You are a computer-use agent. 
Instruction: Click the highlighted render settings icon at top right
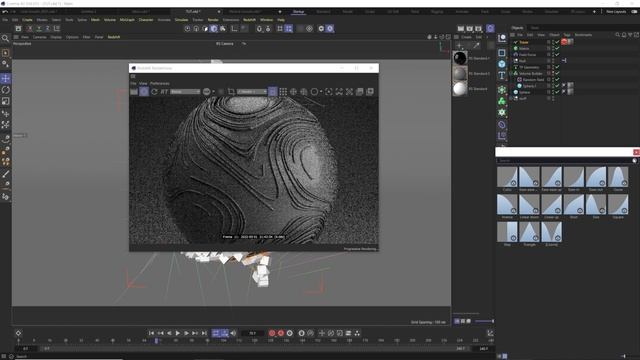[490, 28]
